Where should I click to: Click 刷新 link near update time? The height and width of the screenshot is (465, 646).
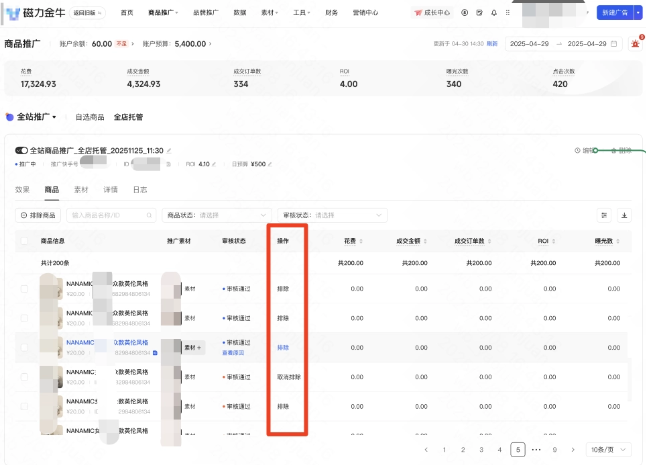point(492,44)
